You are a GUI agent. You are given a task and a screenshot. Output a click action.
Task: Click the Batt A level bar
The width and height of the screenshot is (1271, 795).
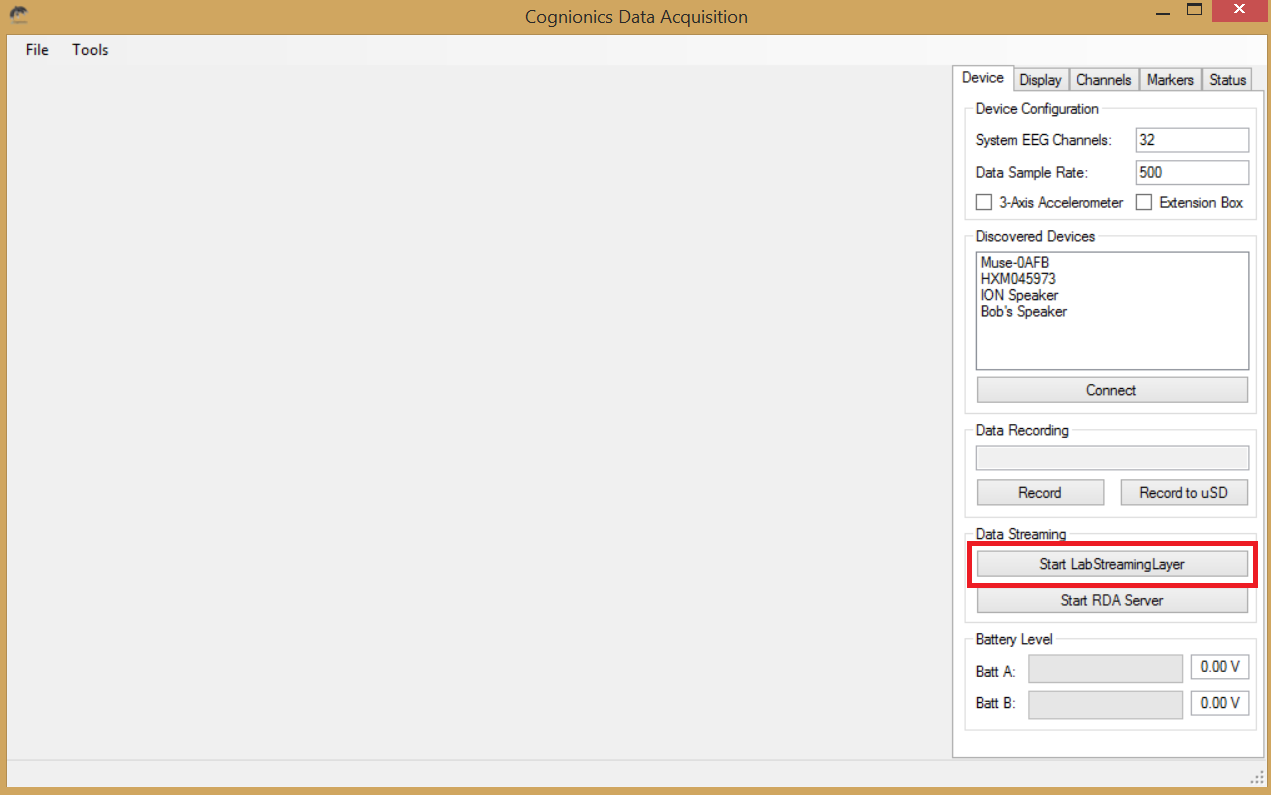(x=1106, y=669)
